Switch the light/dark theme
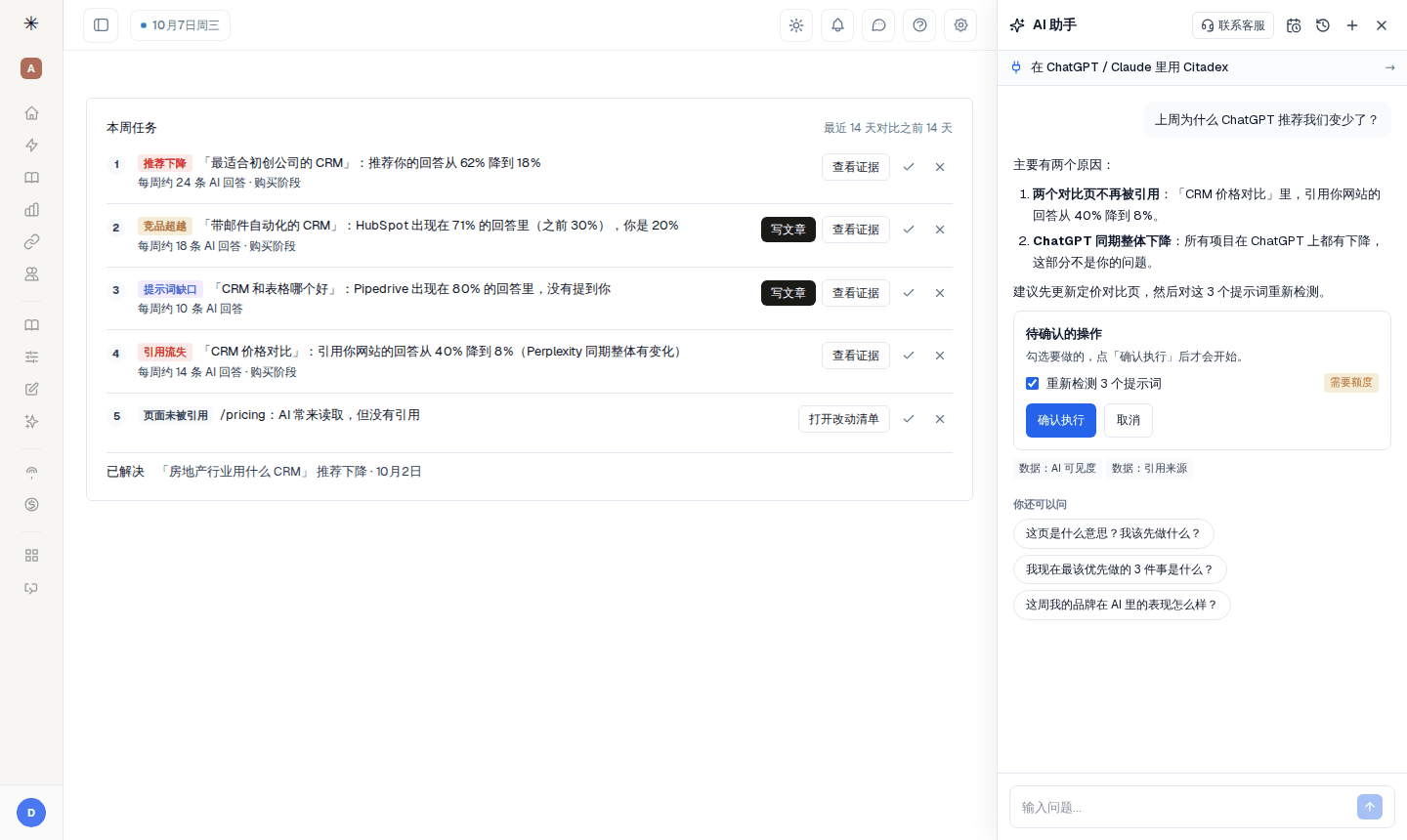The height and width of the screenshot is (840, 1407). pos(796,25)
